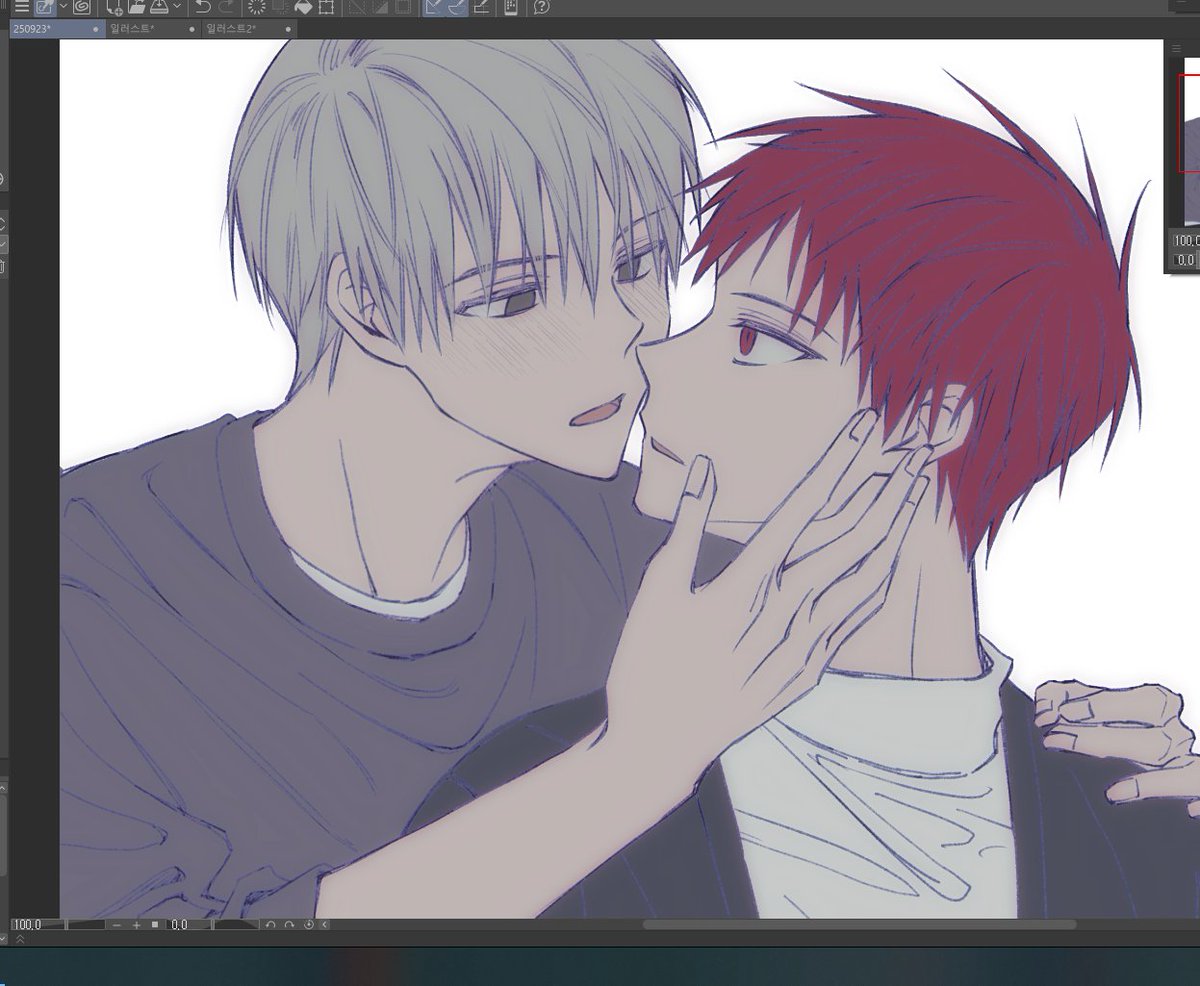The width and height of the screenshot is (1200, 986).
Task: Reset canvas rotation in bottom bar
Action: coord(309,925)
